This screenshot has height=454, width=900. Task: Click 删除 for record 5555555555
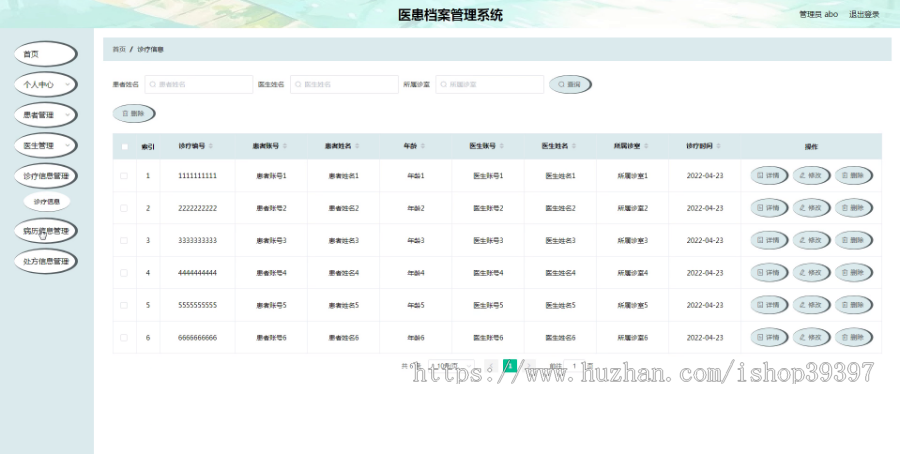pos(854,305)
